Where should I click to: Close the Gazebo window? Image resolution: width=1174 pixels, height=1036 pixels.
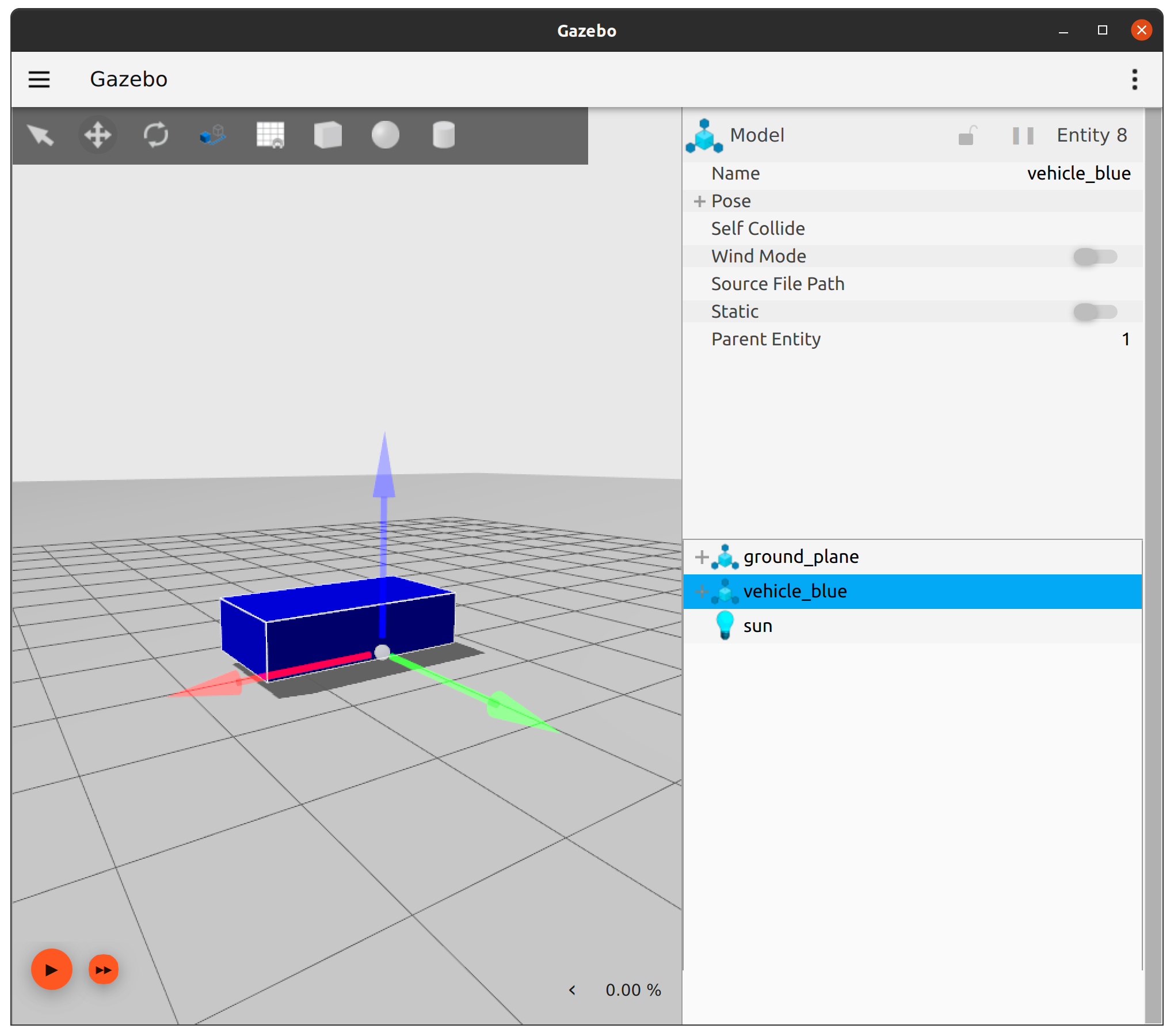pos(1141,30)
